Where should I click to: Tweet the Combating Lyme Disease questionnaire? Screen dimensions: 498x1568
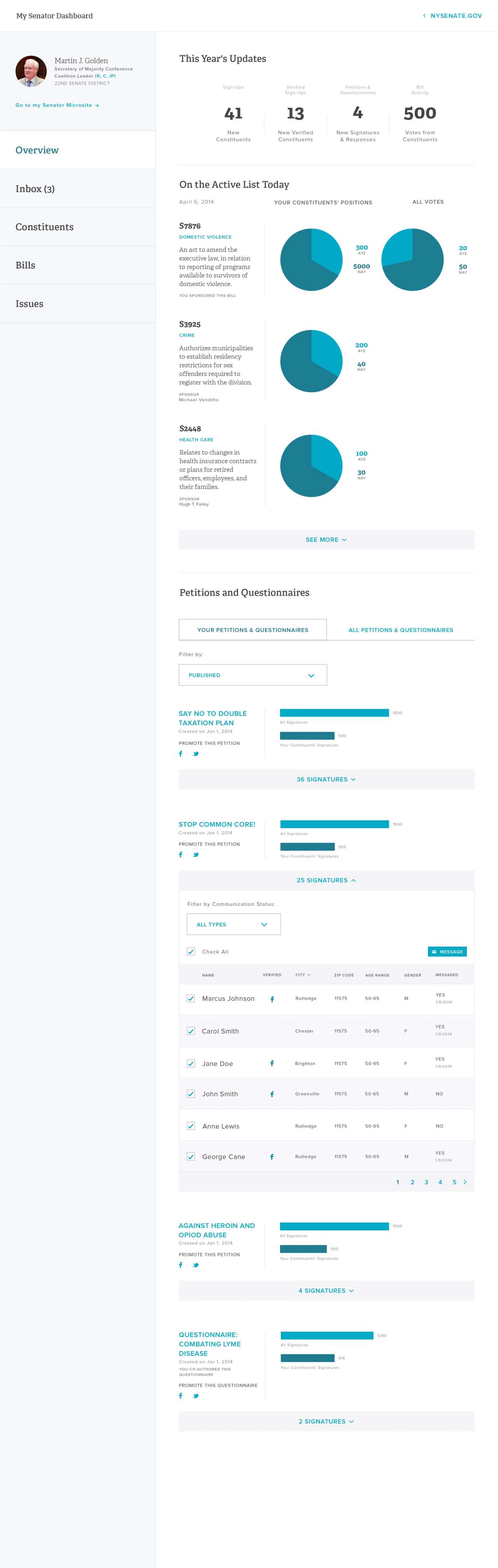point(196,1396)
